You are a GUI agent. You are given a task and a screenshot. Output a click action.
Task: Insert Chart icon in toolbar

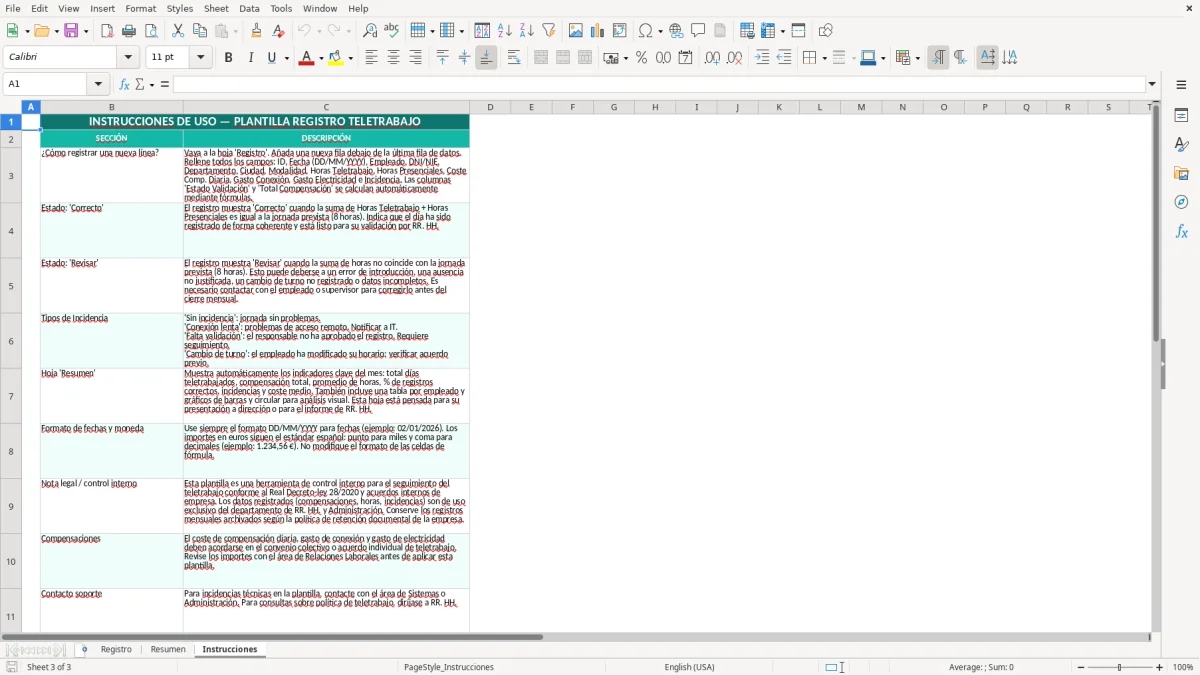pos(598,31)
